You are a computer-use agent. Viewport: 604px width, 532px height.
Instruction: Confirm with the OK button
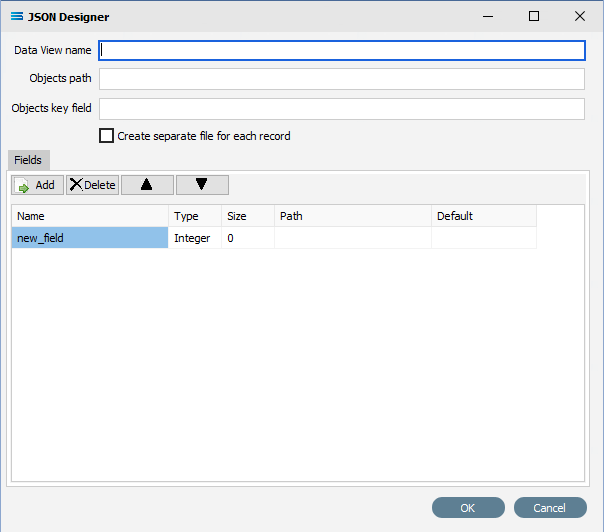point(468,507)
